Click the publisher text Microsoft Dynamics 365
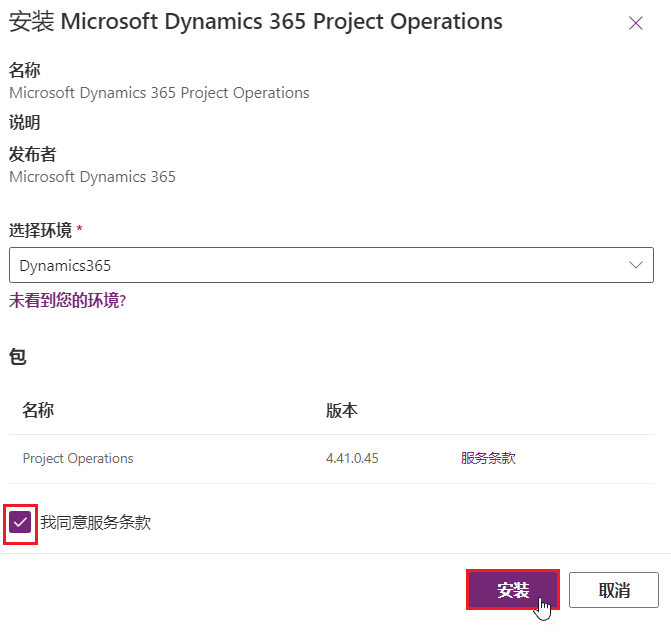Screen dimensions: 671x643 tap(92, 177)
